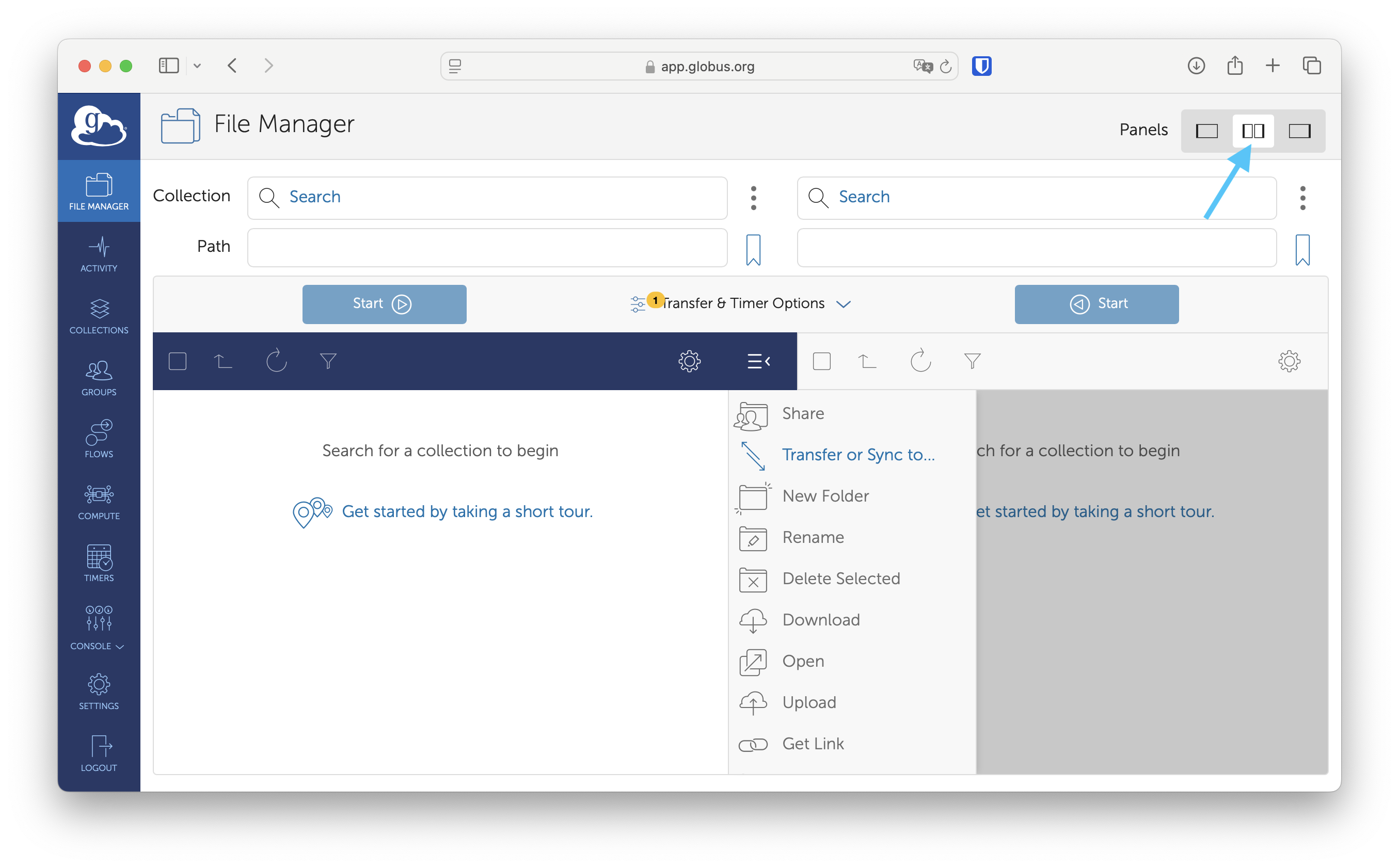Open right pane view settings gear
Viewport: 1399px width, 868px height.
[x=1289, y=361]
